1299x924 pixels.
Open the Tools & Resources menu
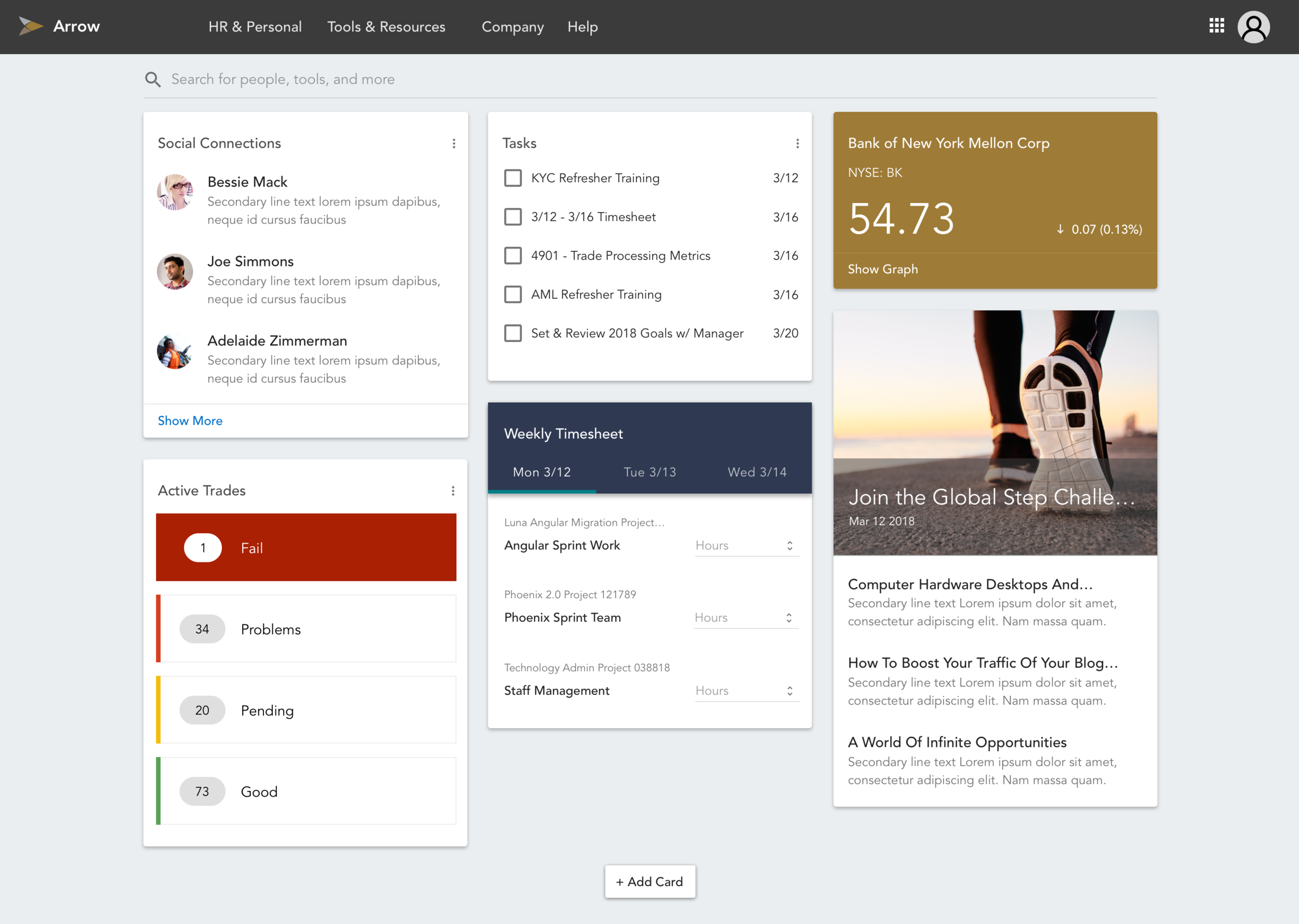click(x=386, y=27)
